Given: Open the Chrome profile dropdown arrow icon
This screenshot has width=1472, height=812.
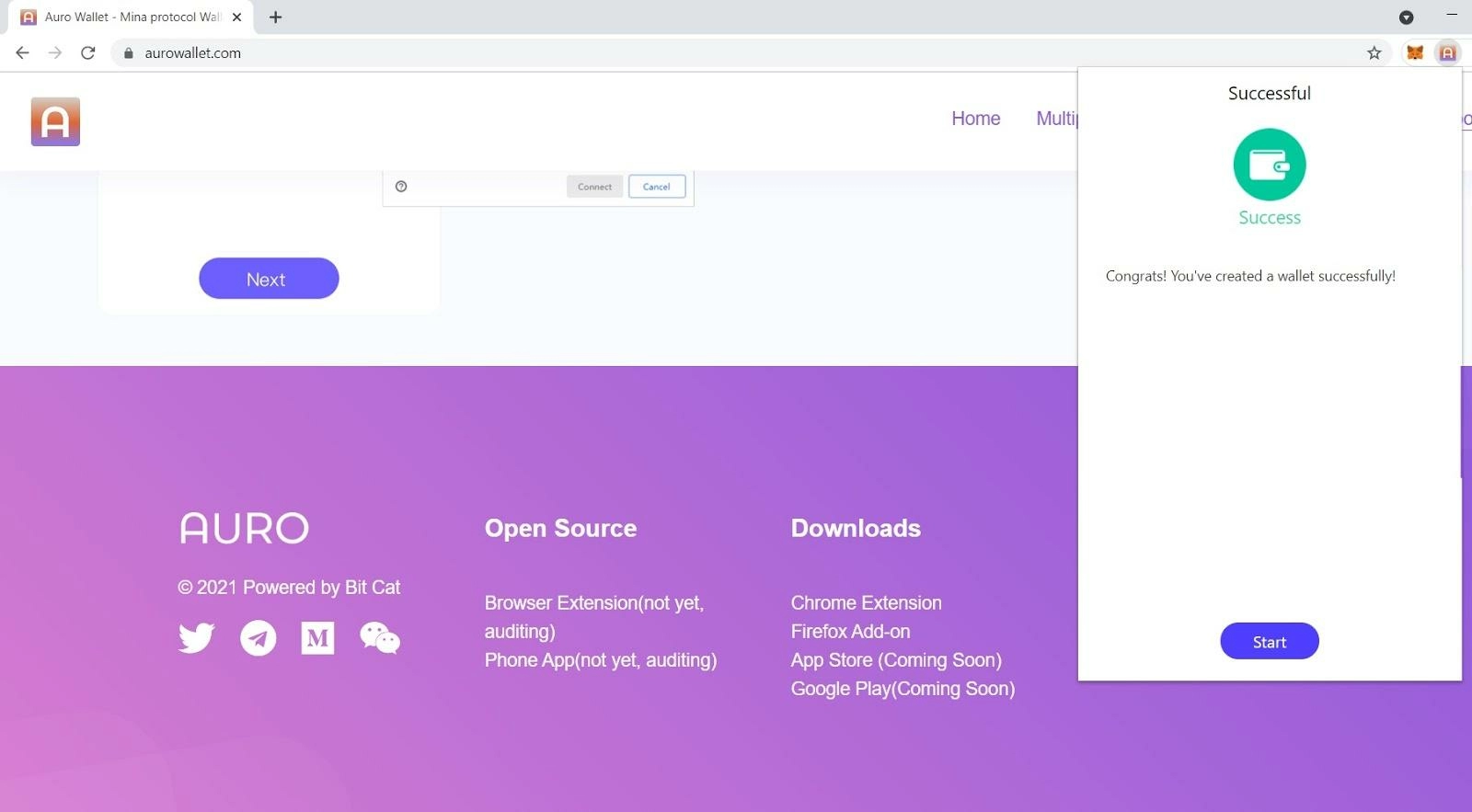Looking at the screenshot, I should [1406, 17].
